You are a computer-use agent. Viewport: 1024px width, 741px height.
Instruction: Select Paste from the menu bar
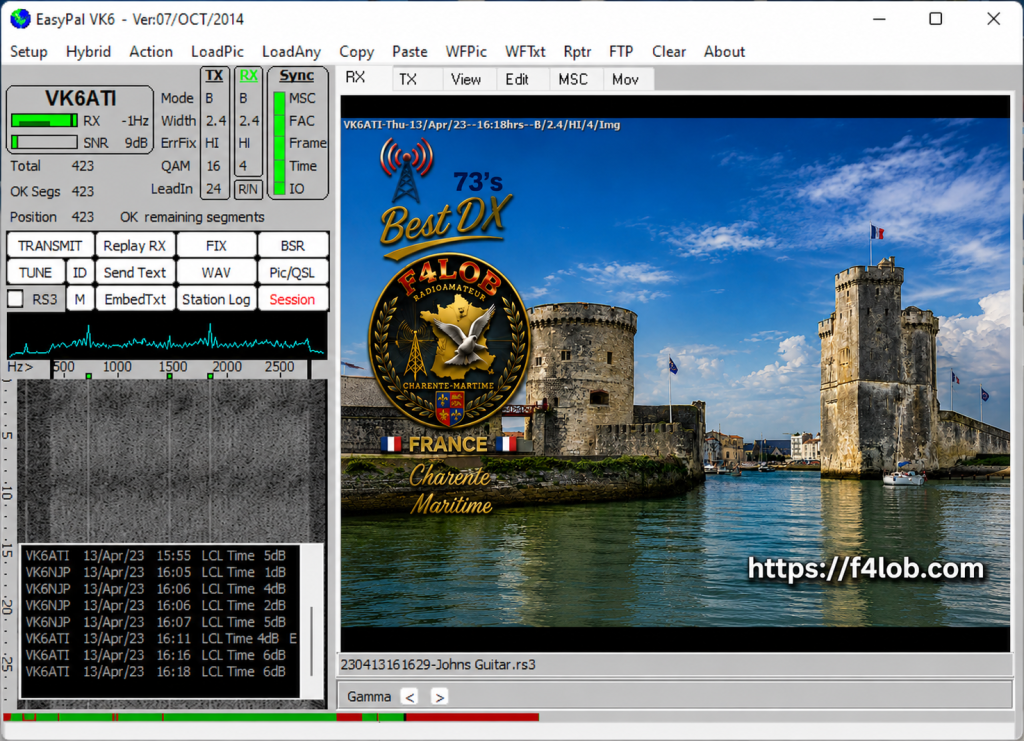[409, 52]
